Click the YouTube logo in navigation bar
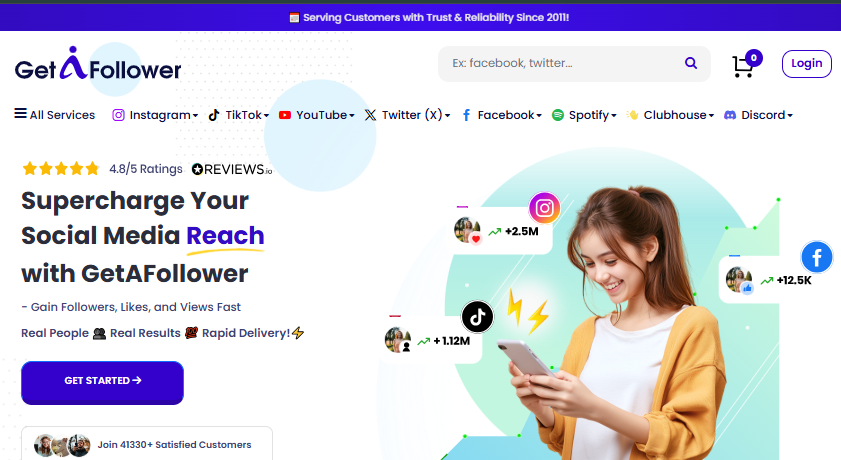This screenshot has height=460, width=841. tap(285, 115)
